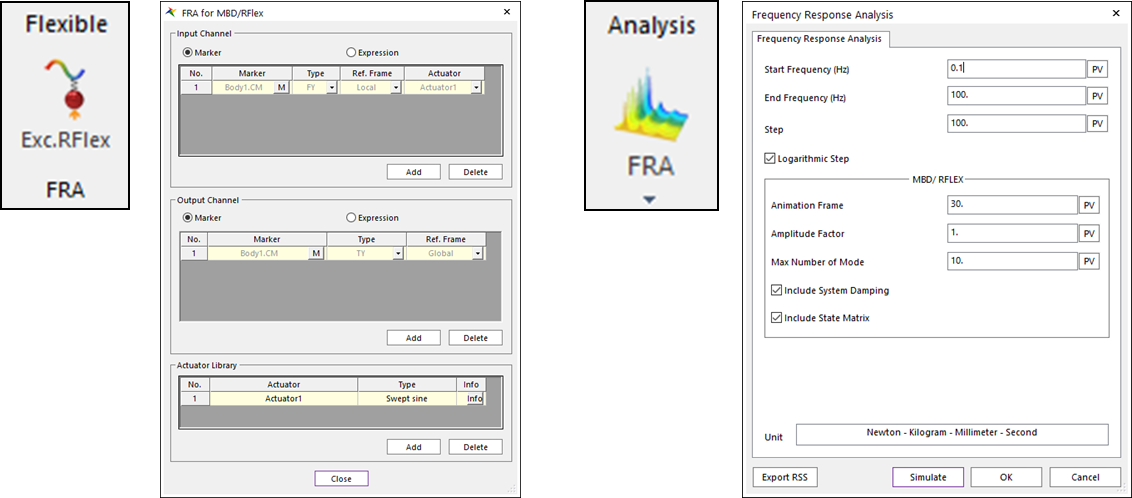This screenshot has width=1132, height=498.
Task: Select Body1.CM cell in Output Channel
Action: [259, 253]
